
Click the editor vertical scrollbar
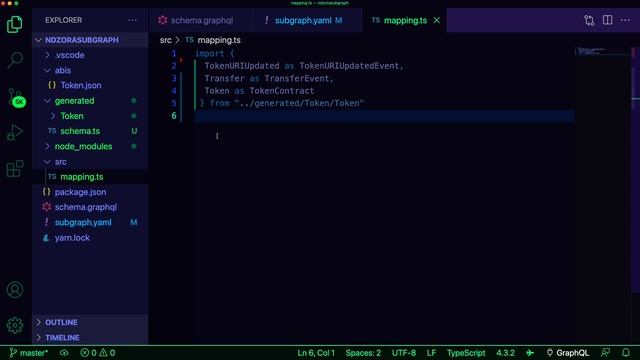[x=636, y=169]
